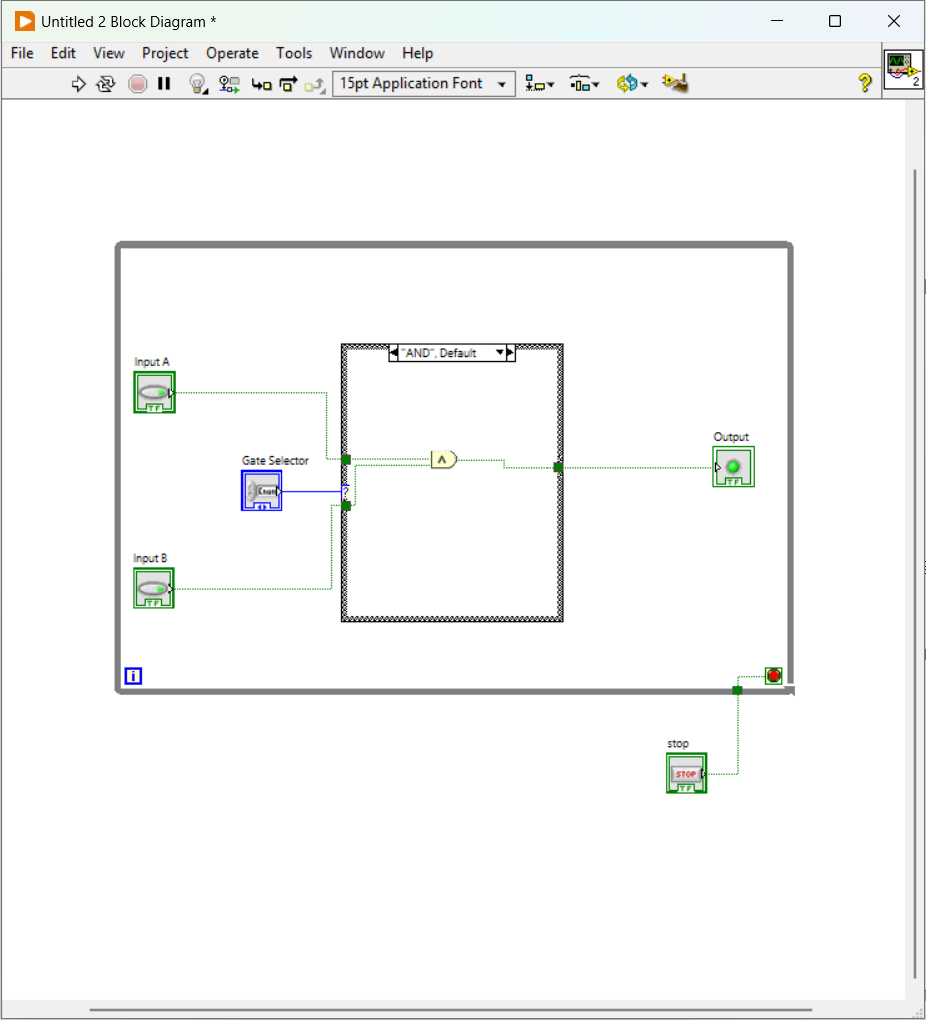The height and width of the screenshot is (1020, 926).
Task: Click the VI connector pane icon
Action: tap(903, 70)
